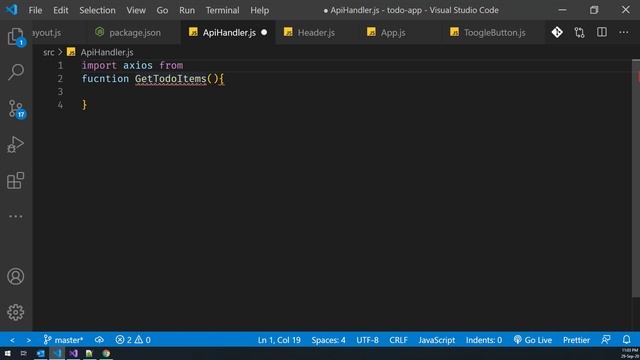Image resolution: width=640 pixels, height=360 pixels.
Task: Open the Accounts menu icon
Action: 16,276
